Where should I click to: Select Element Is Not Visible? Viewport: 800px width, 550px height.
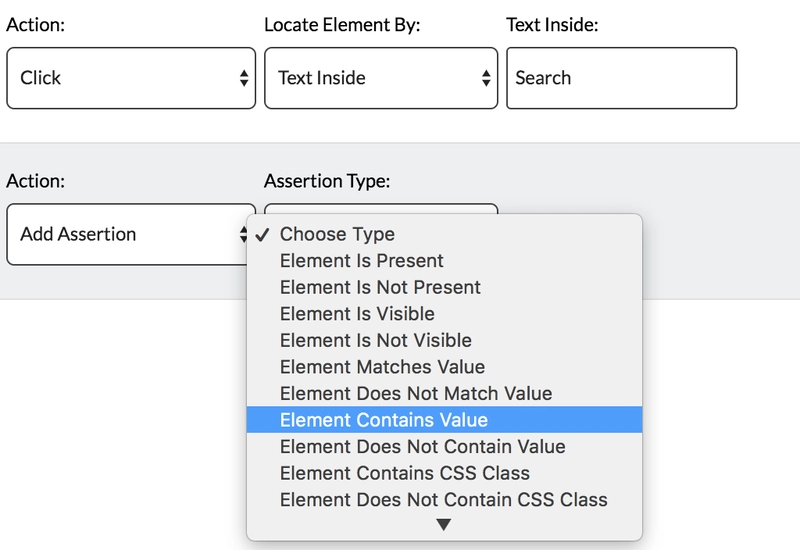click(x=444, y=340)
